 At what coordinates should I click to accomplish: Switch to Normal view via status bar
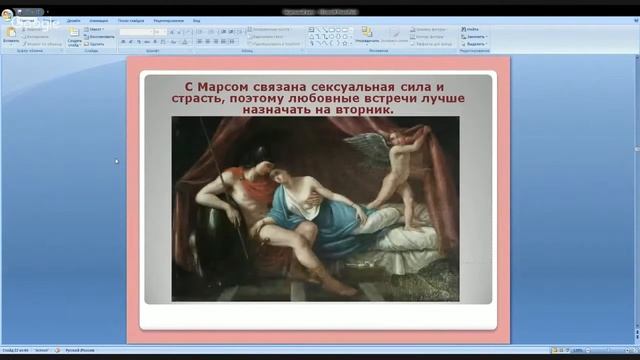tap(554, 350)
